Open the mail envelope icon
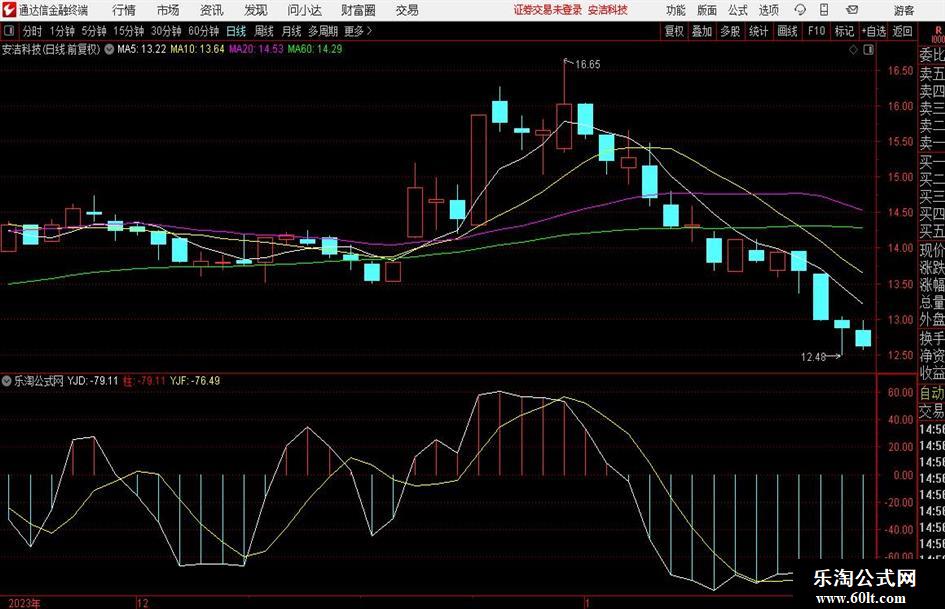 coord(852,10)
